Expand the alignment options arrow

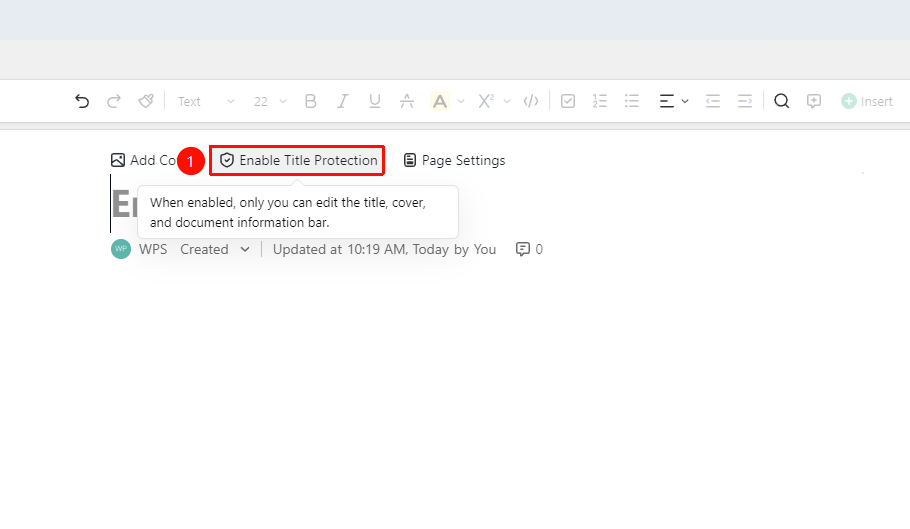coord(685,102)
